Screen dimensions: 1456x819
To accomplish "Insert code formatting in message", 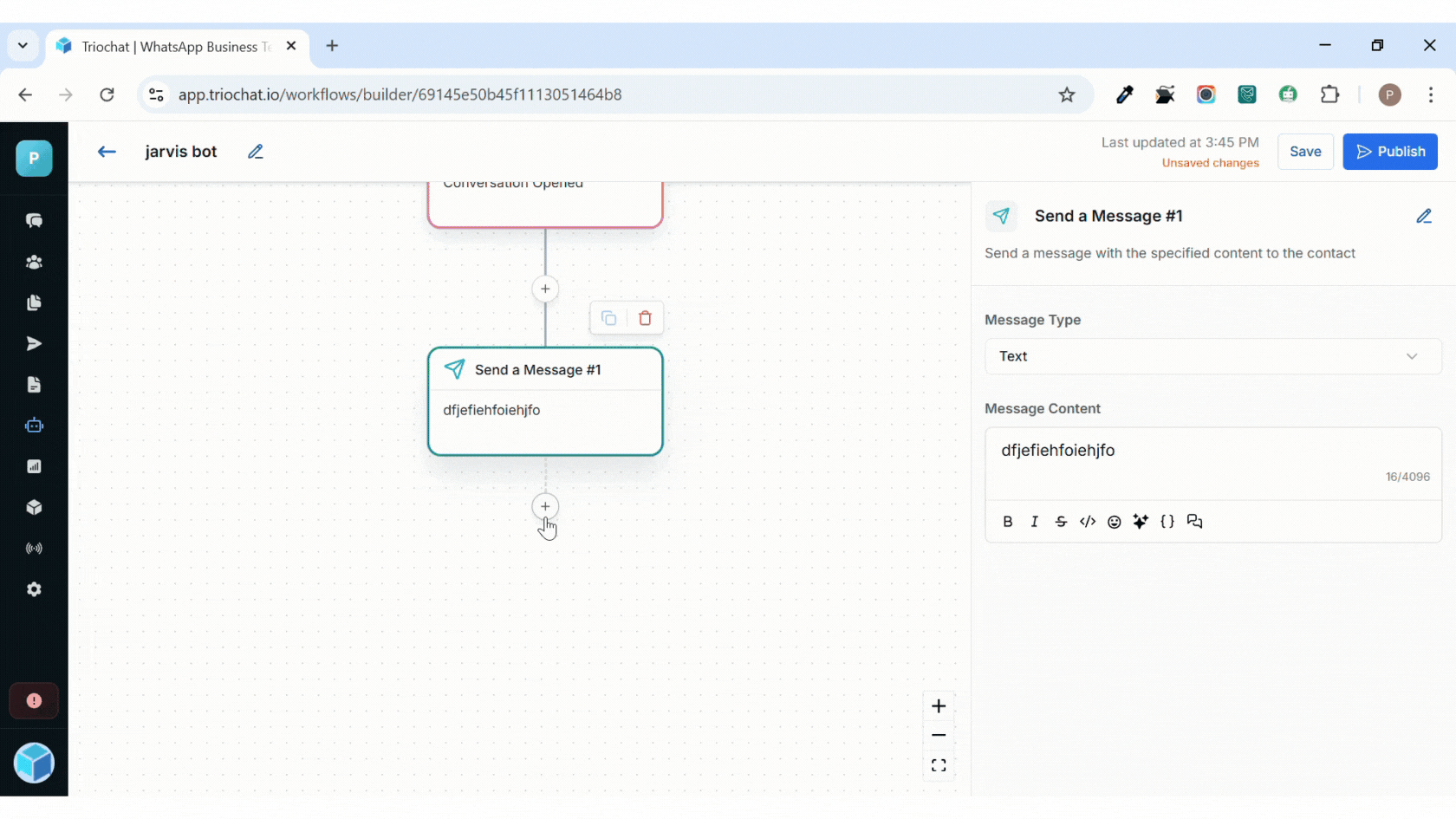I will click(1088, 522).
